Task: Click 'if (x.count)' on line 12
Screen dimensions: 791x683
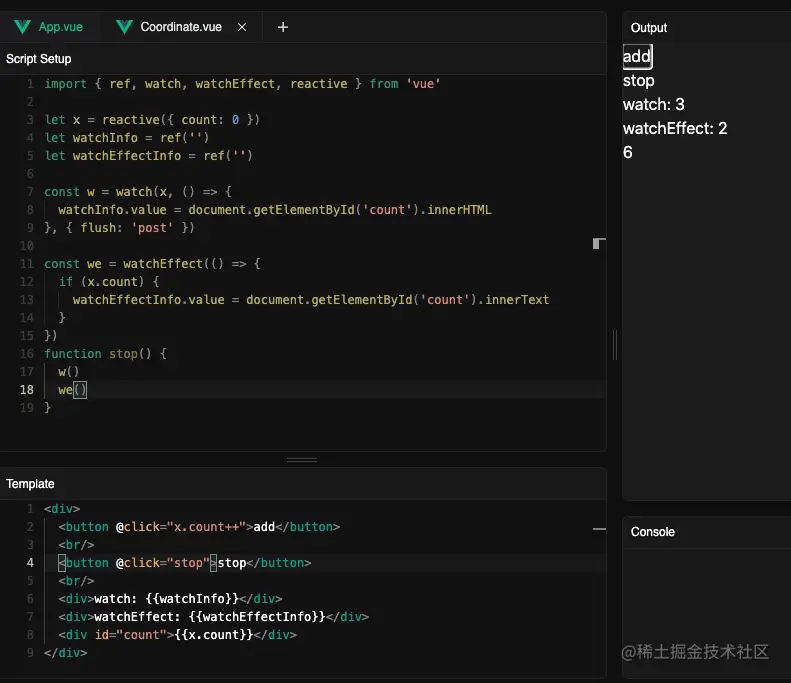Action: pos(108,281)
